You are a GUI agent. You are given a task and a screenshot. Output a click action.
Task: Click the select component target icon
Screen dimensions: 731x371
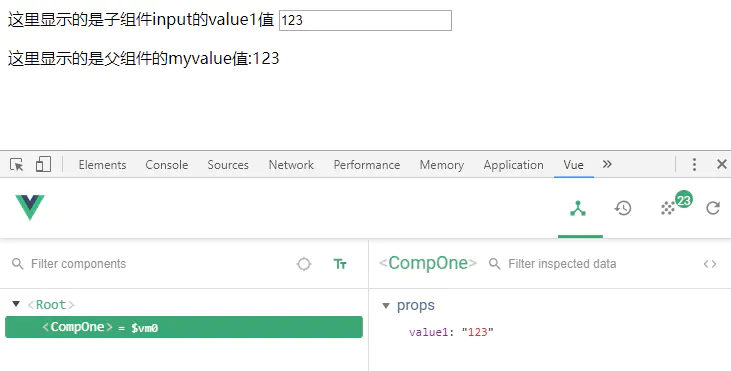[304, 264]
